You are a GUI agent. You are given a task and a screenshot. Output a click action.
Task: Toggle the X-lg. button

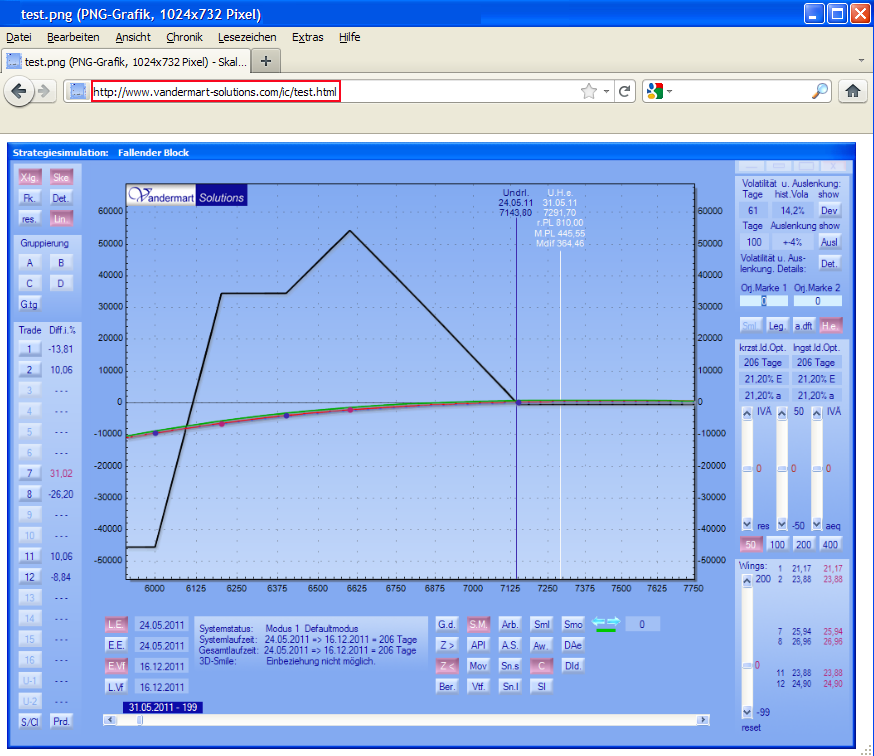pos(30,177)
